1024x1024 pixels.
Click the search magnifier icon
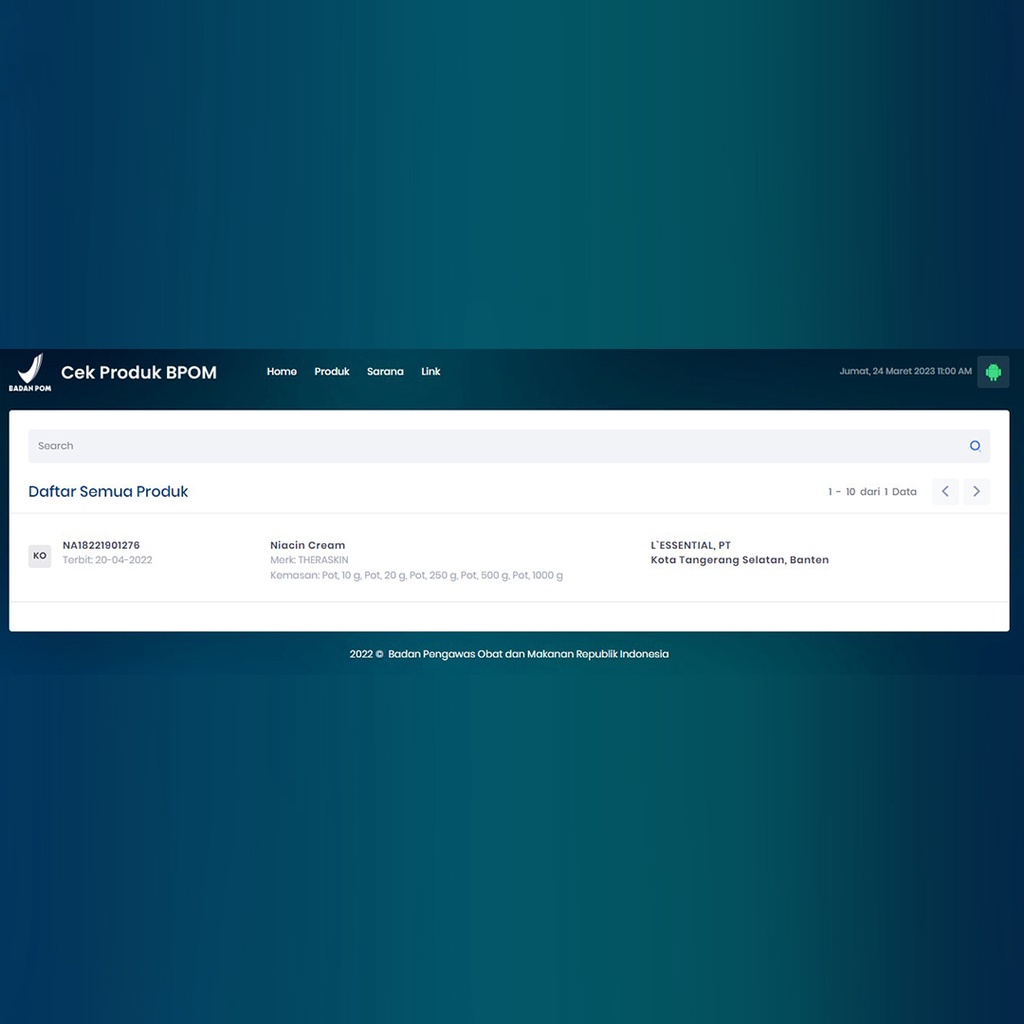point(975,446)
